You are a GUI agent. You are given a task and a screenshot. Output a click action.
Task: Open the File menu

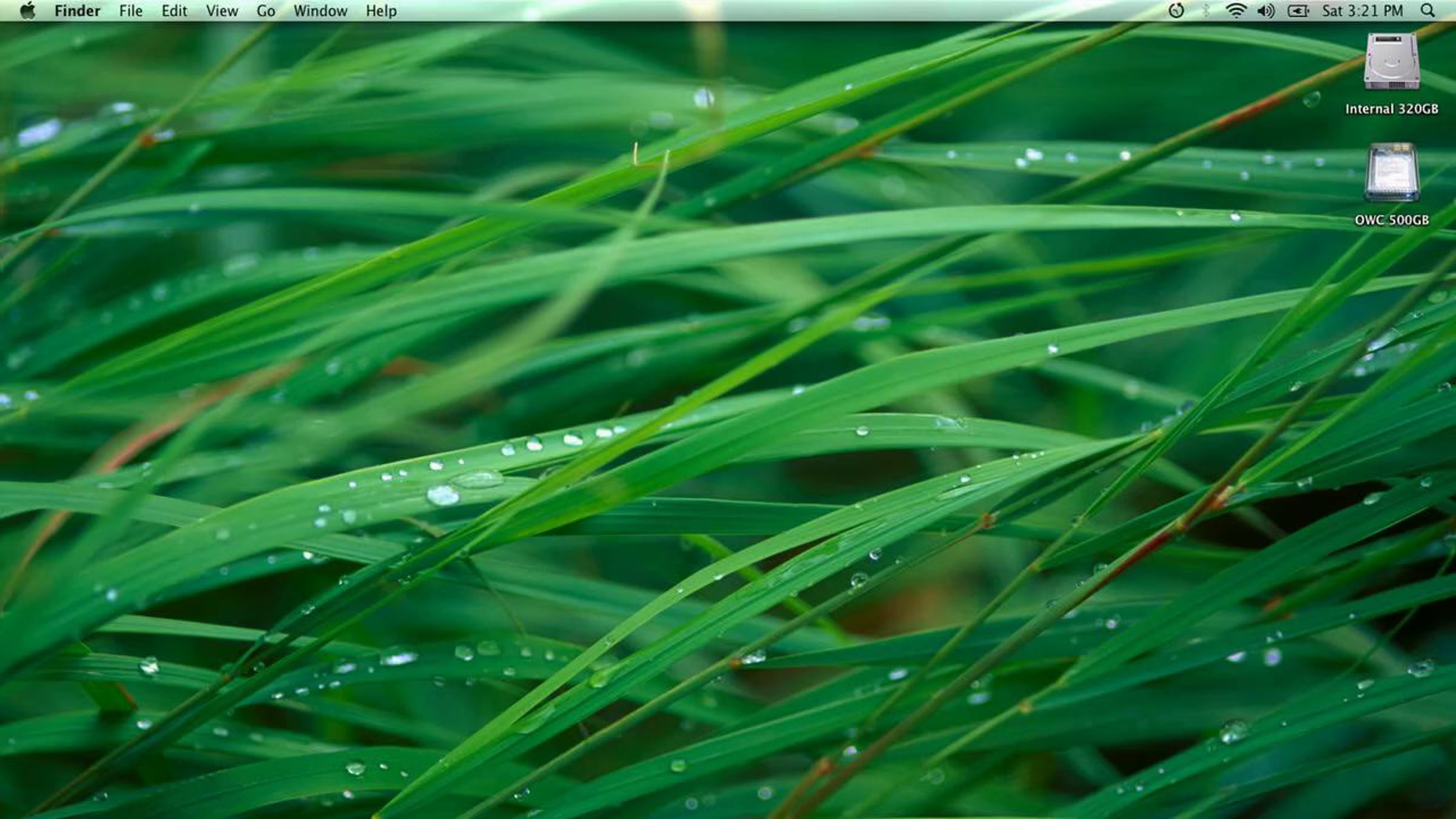tap(130, 11)
